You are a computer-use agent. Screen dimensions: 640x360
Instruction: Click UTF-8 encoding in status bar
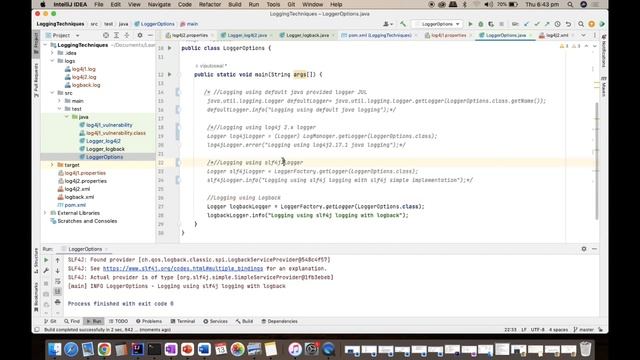(538, 329)
